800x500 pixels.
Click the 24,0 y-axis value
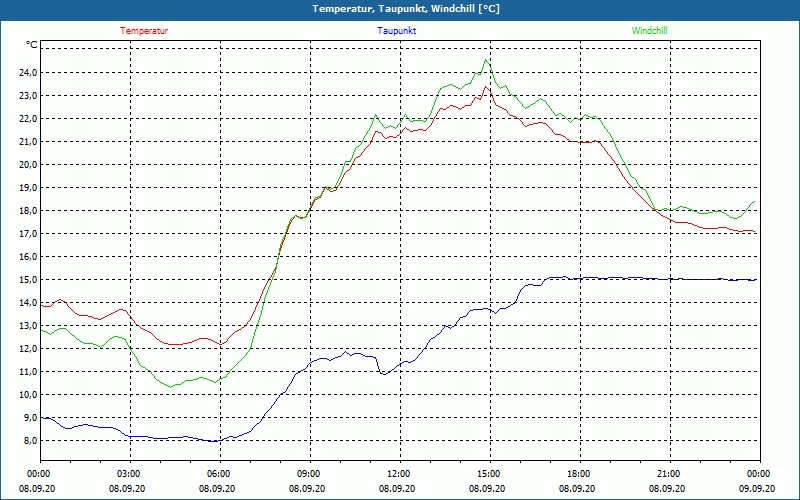[28, 72]
